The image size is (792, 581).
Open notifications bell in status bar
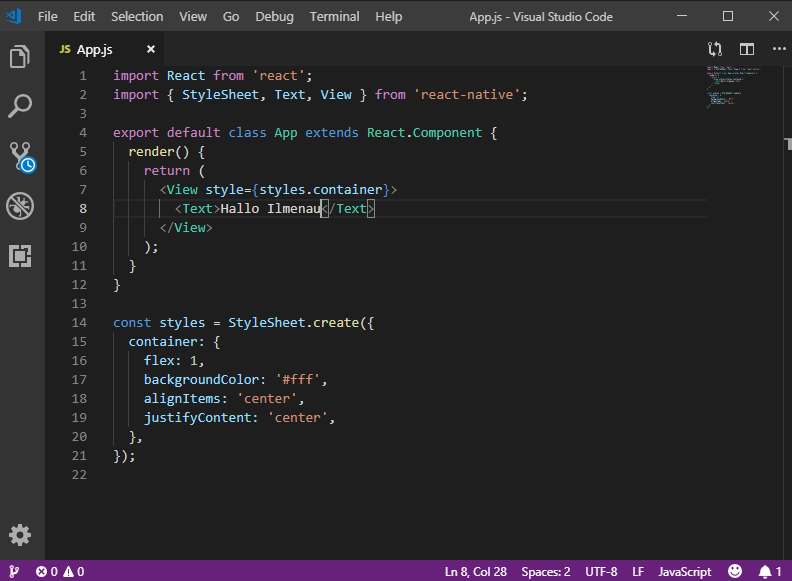(x=769, y=572)
